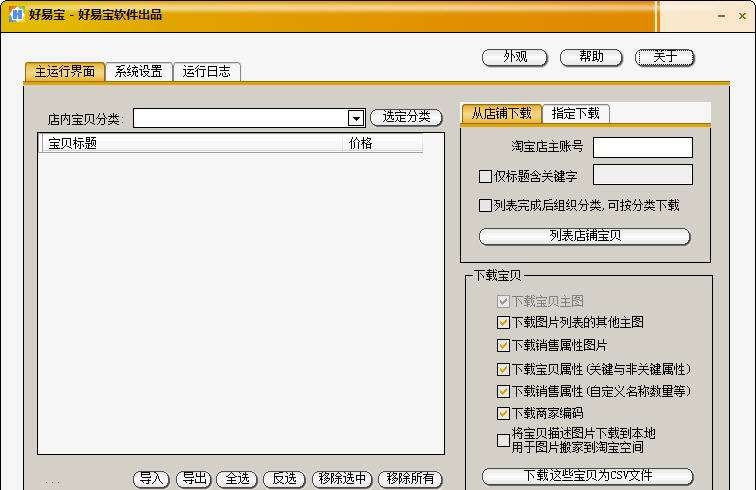Enable 将宝贝描述图片下载到本地 checkbox
Screen dimensions: 756x490
click(x=503, y=440)
